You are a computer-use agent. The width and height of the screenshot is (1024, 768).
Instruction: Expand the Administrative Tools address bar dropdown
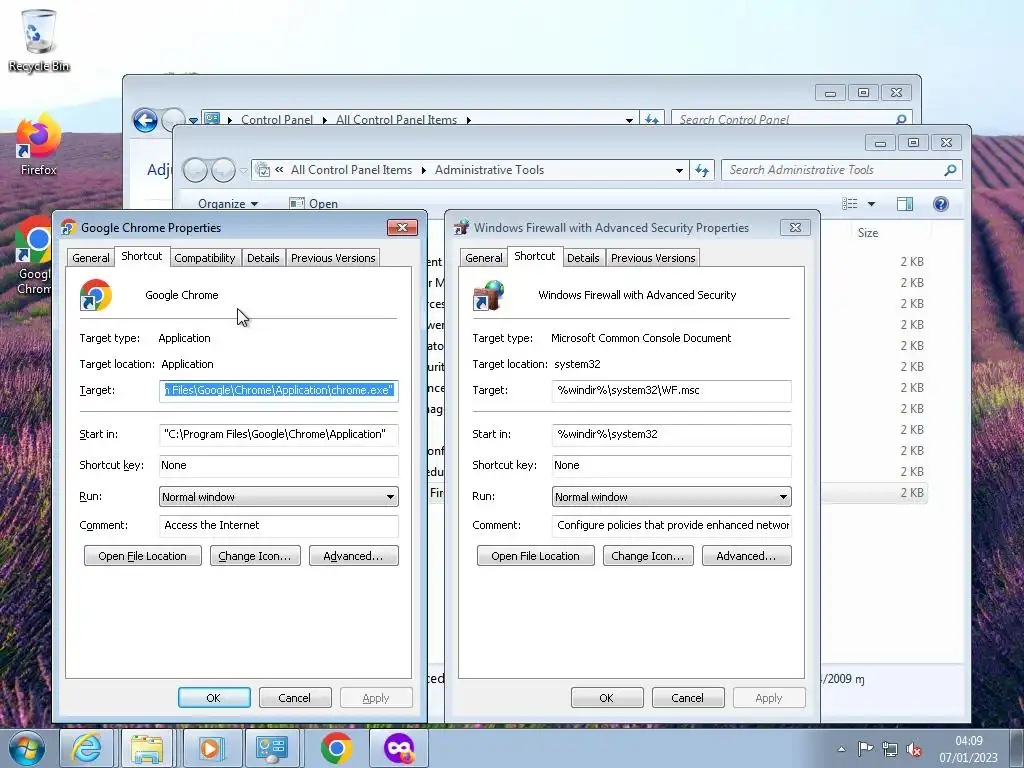pos(679,170)
